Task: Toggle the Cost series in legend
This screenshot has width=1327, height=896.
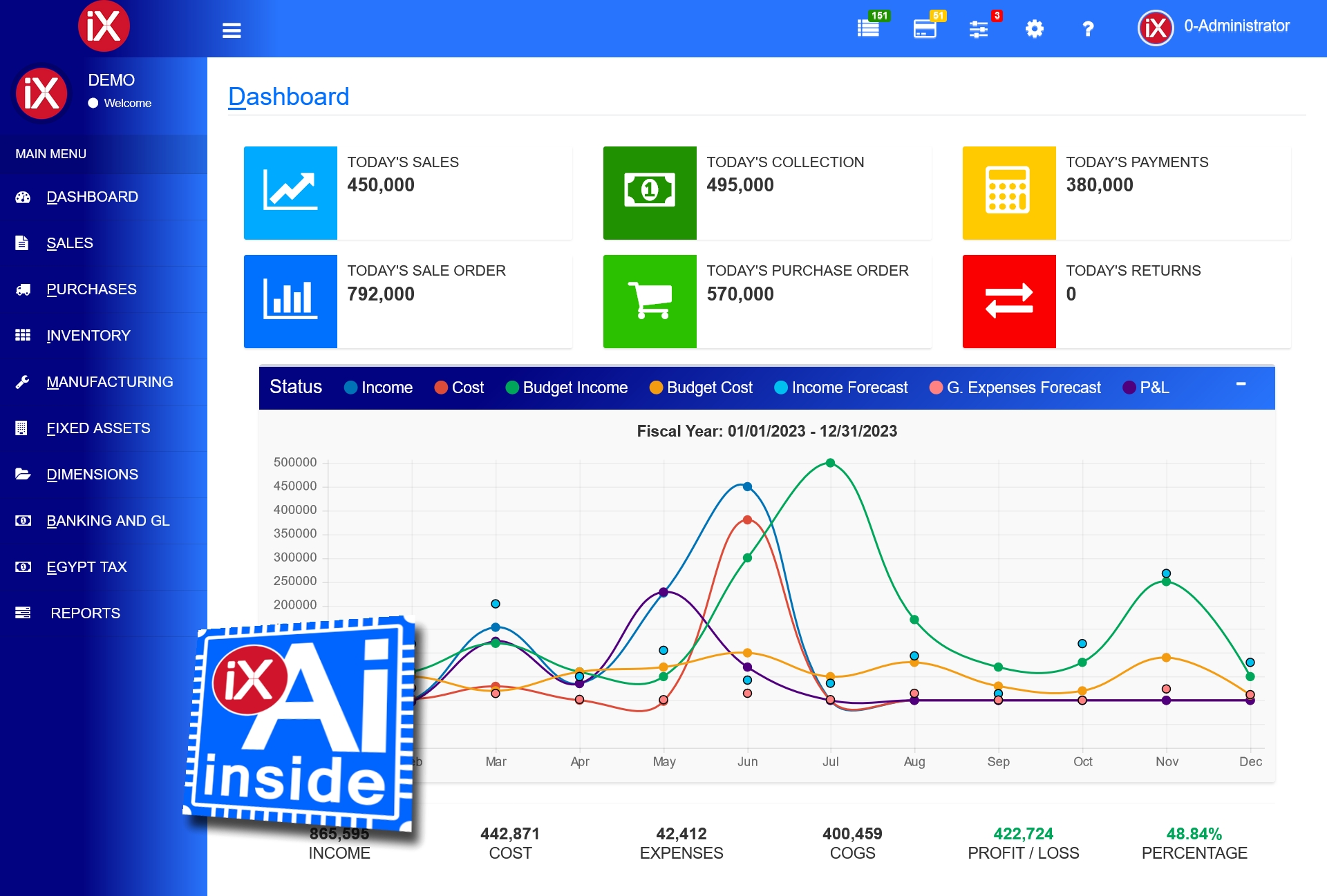Action: point(459,388)
